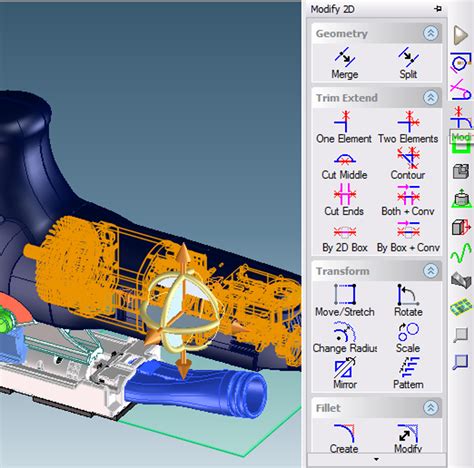The image size is (474, 468).
Task: Pin the Modify 2D panel
Action: [438, 9]
